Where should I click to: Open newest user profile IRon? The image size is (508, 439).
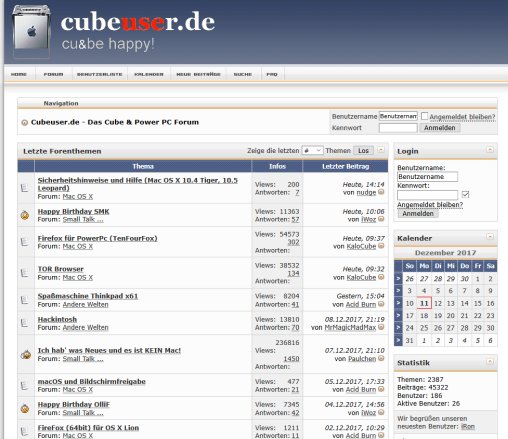[468, 426]
